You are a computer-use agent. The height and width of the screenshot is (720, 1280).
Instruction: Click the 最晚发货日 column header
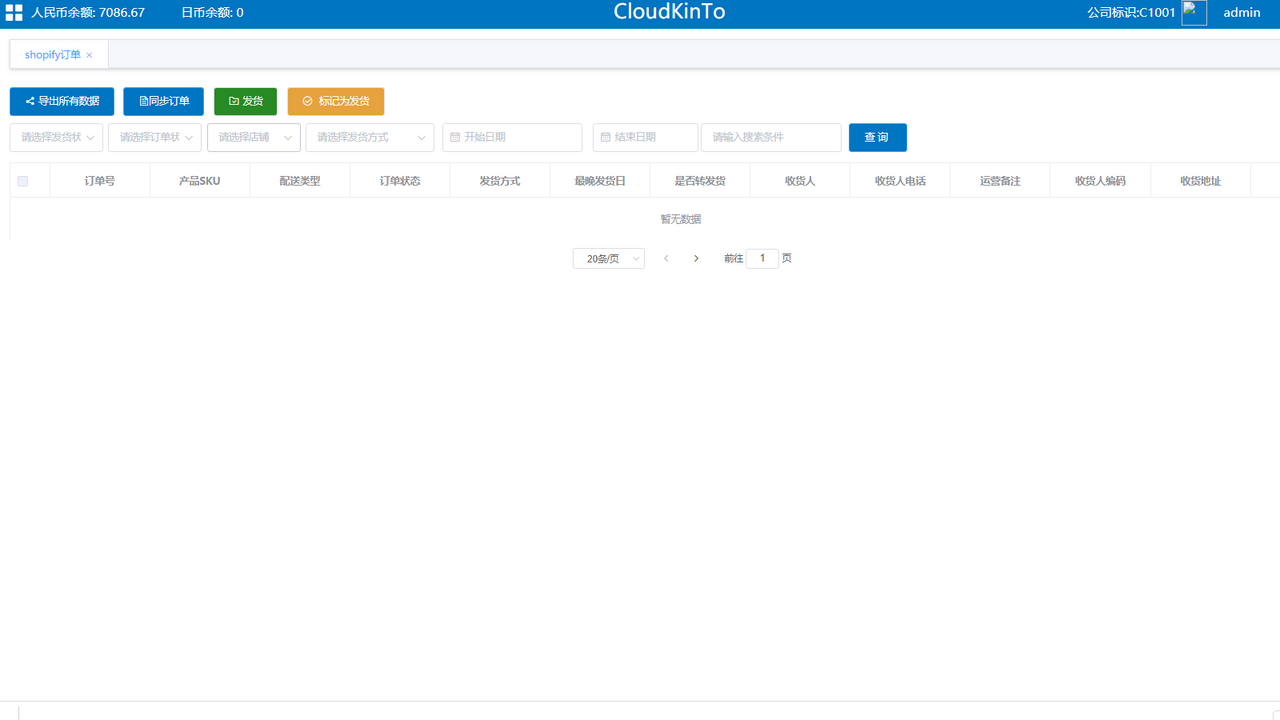click(x=600, y=181)
